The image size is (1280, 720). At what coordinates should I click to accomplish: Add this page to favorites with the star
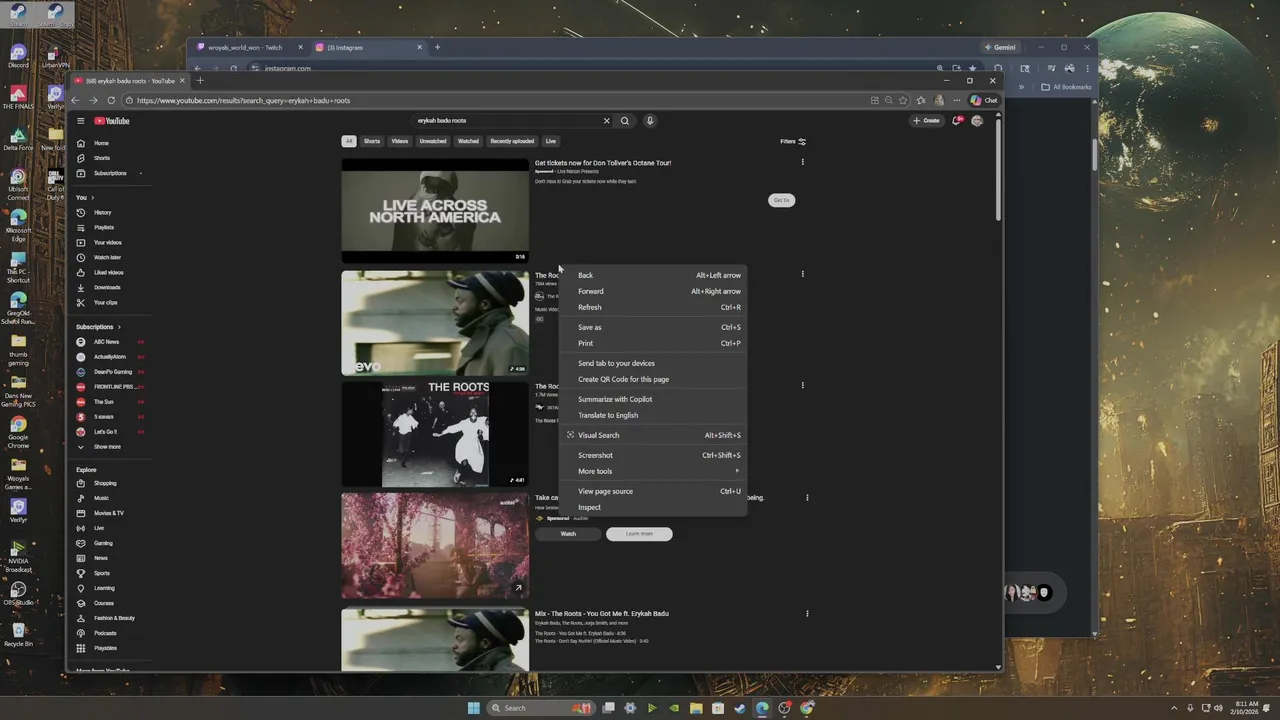(x=903, y=100)
